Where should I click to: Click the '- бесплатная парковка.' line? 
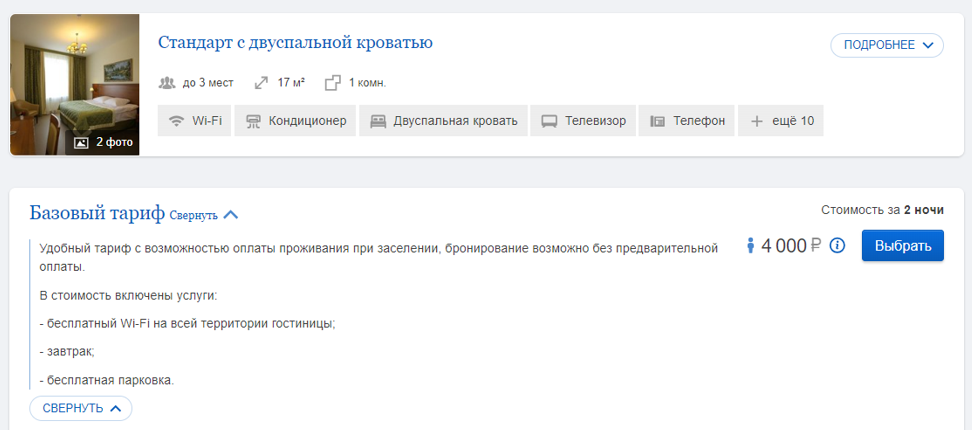(x=107, y=380)
